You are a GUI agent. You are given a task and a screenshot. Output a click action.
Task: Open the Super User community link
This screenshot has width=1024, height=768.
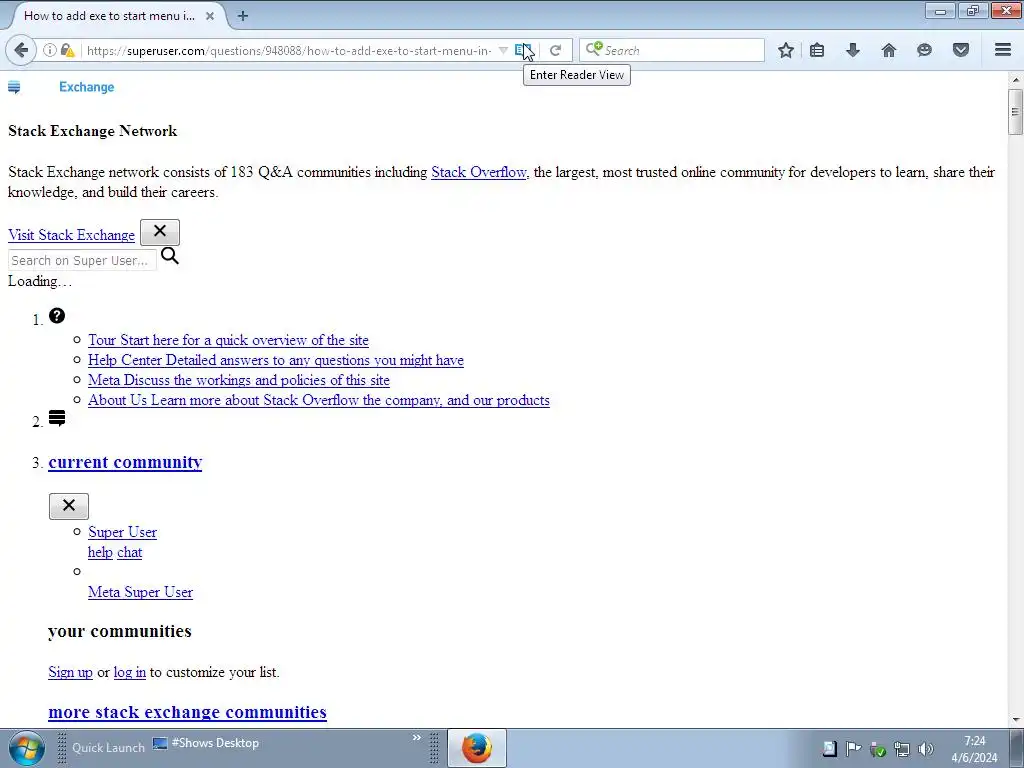coord(122,532)
